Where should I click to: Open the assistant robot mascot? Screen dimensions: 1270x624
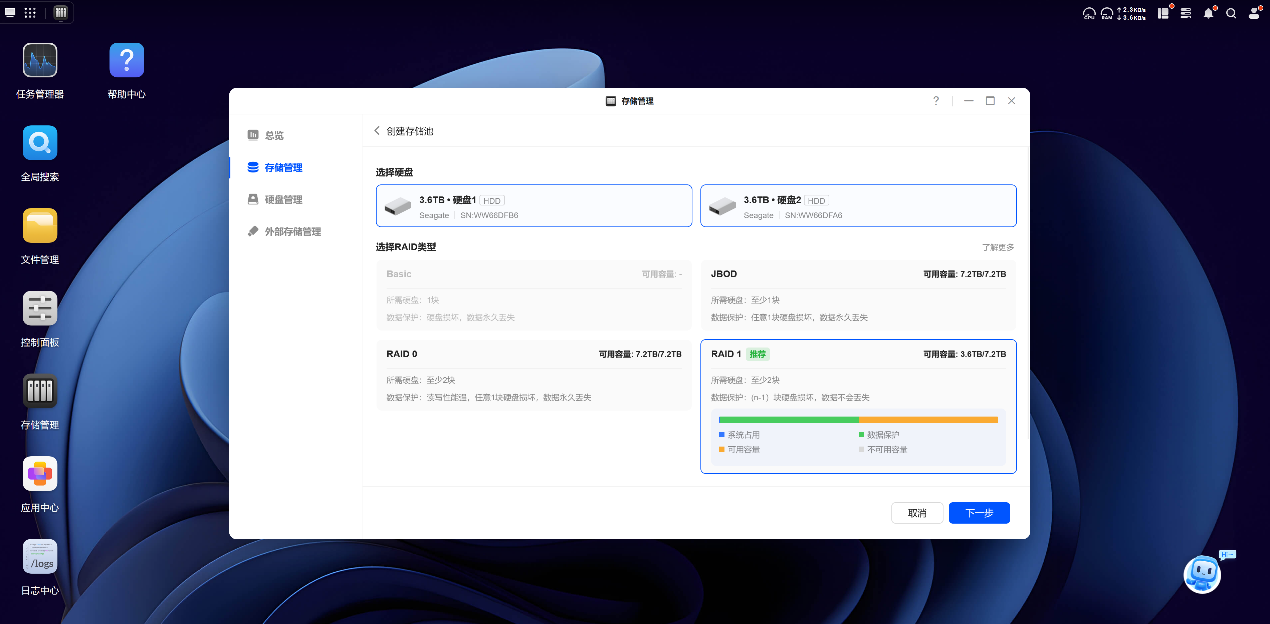pos(1201,574)
